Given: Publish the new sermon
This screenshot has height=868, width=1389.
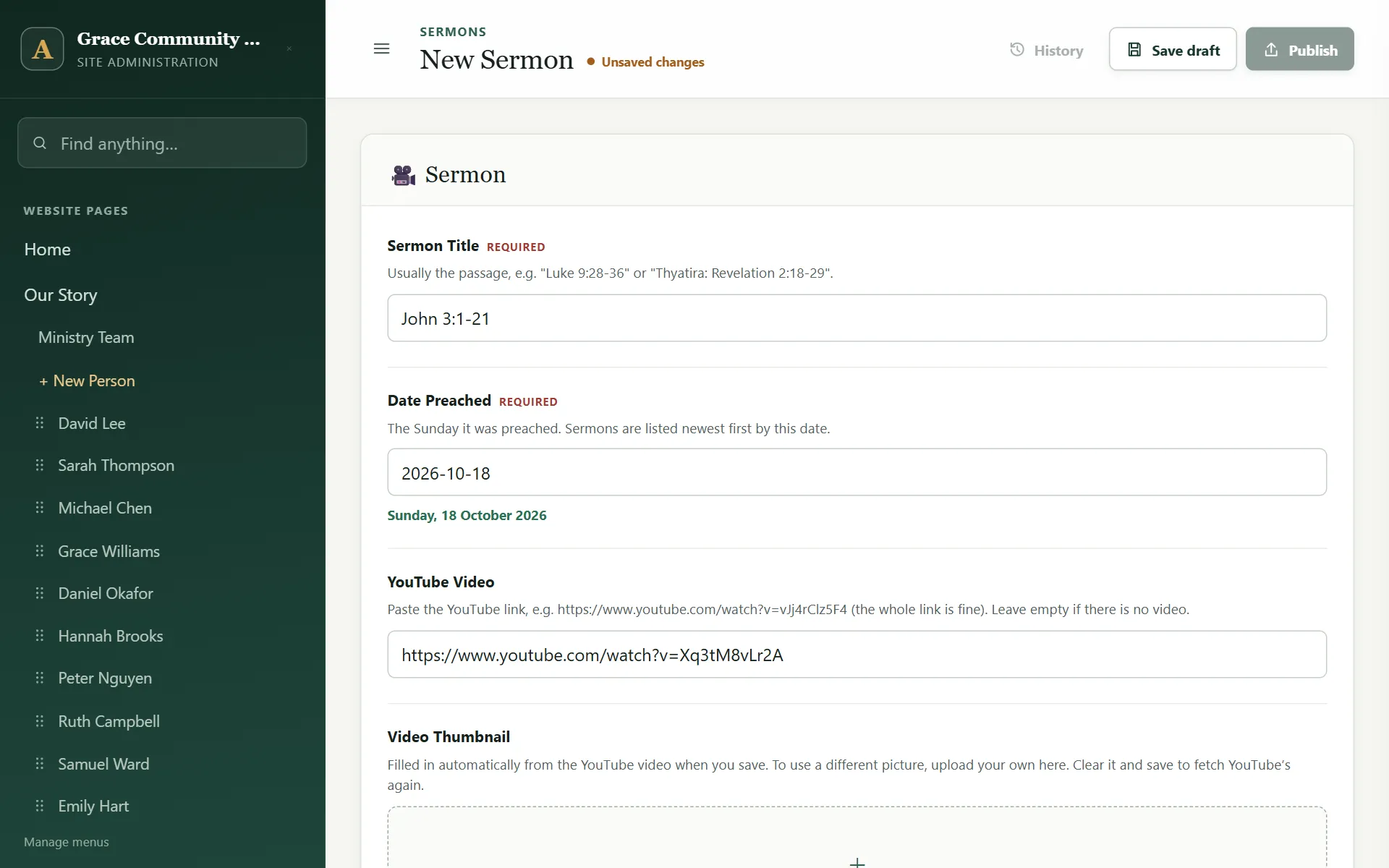Looking at the screenshot, I should pos(1299,49).
